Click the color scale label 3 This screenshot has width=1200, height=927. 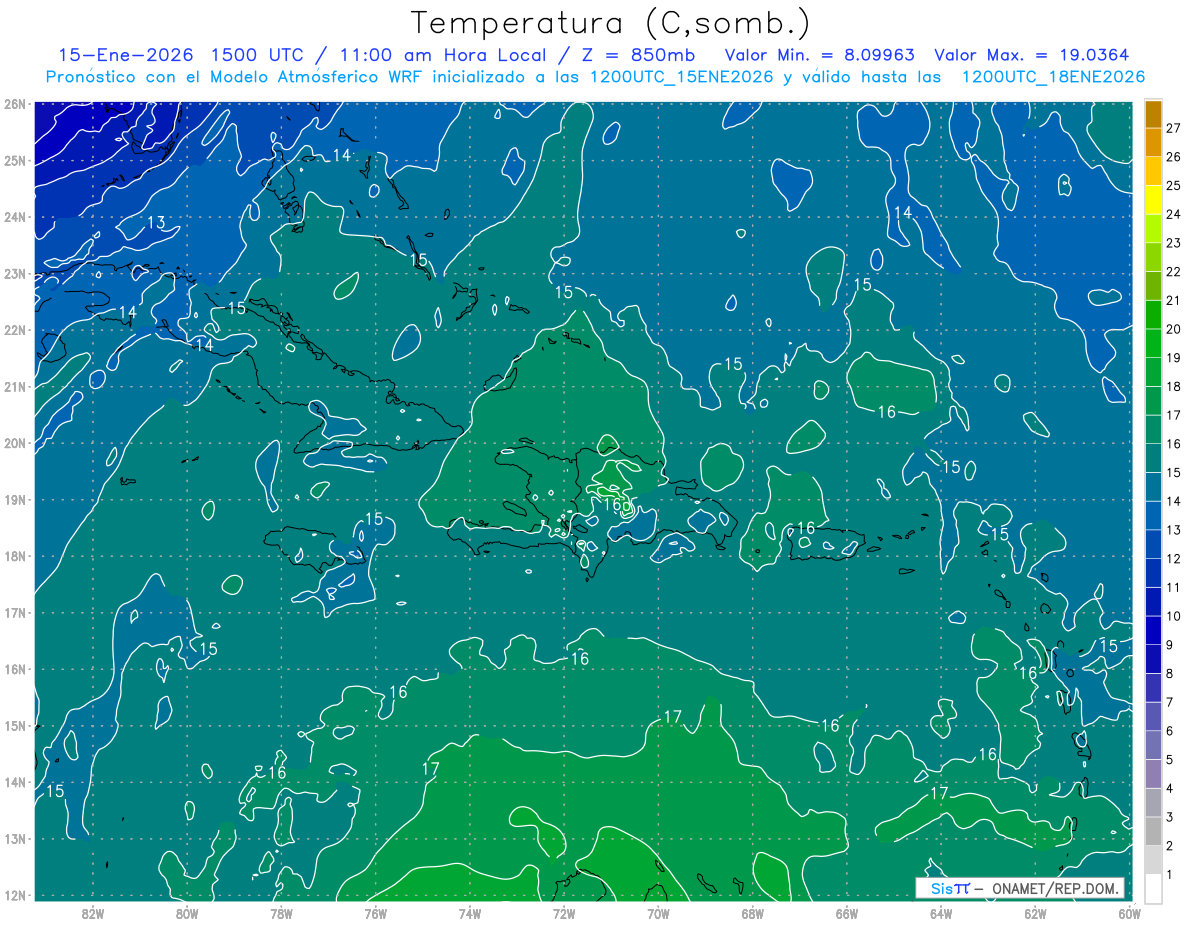(x=1170, y=817)
